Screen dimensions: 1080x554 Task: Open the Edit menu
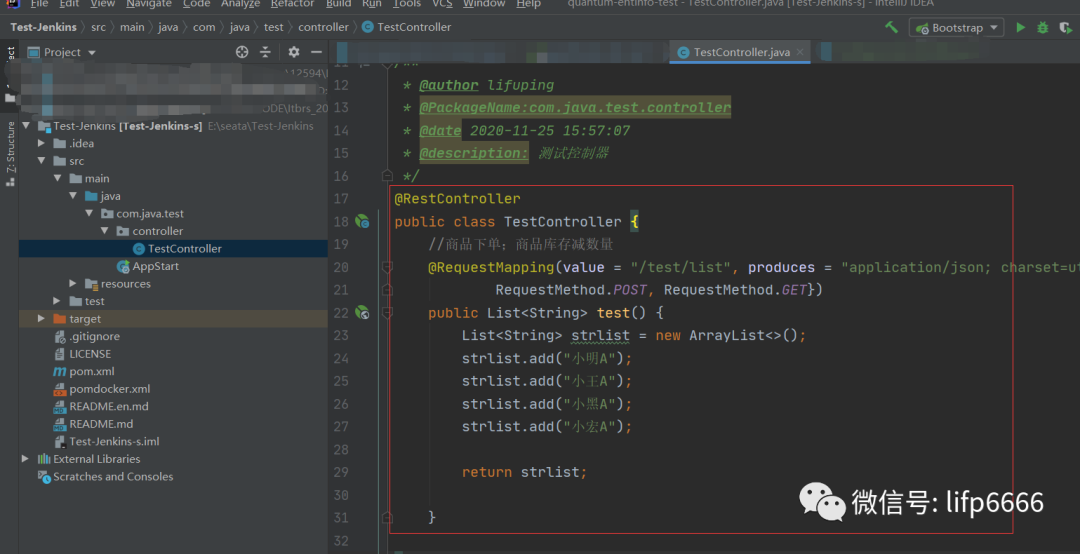click(69, 3)
